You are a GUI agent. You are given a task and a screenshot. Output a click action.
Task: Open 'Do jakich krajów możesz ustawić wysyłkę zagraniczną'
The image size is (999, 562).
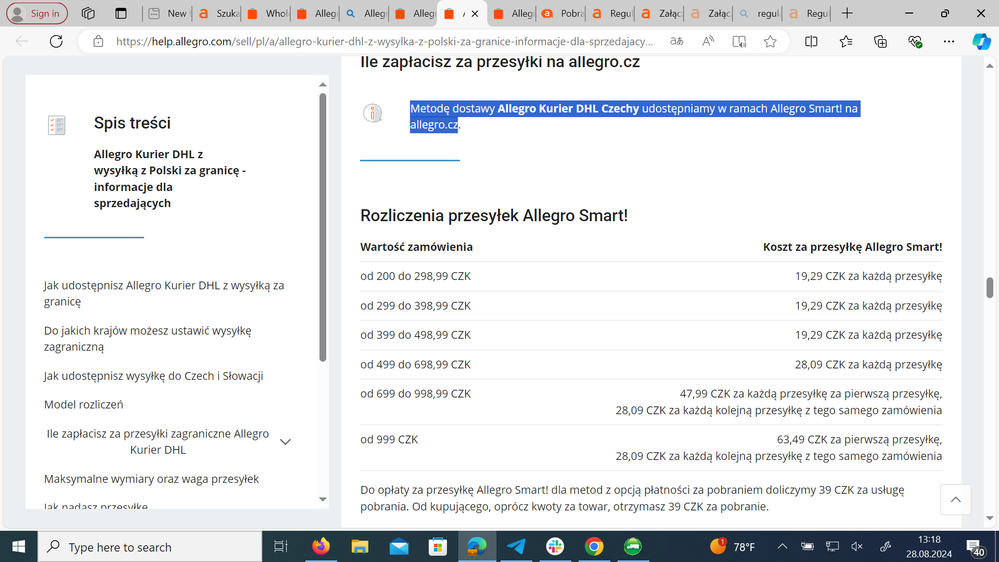pyautogui.click(x=148, y=338)
